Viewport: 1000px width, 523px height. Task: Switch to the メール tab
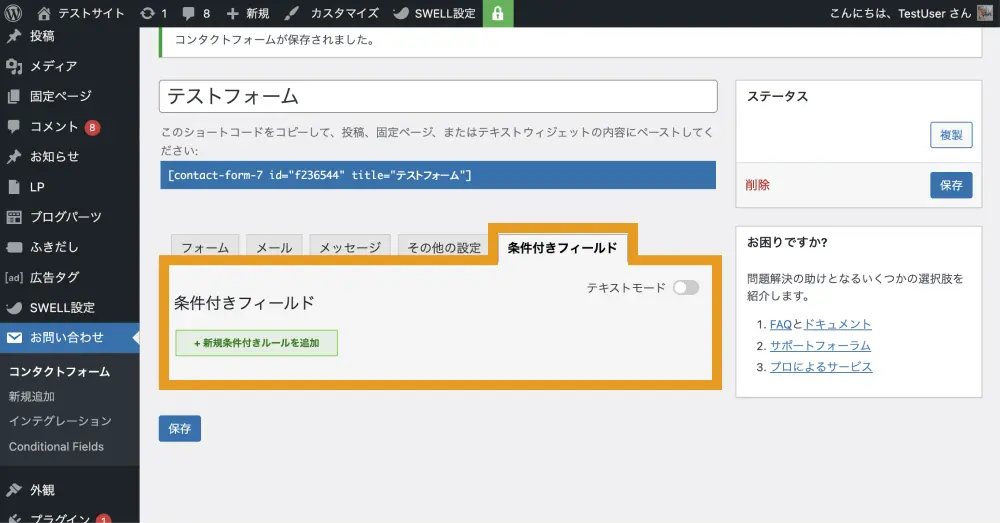[x=274, y=248]
